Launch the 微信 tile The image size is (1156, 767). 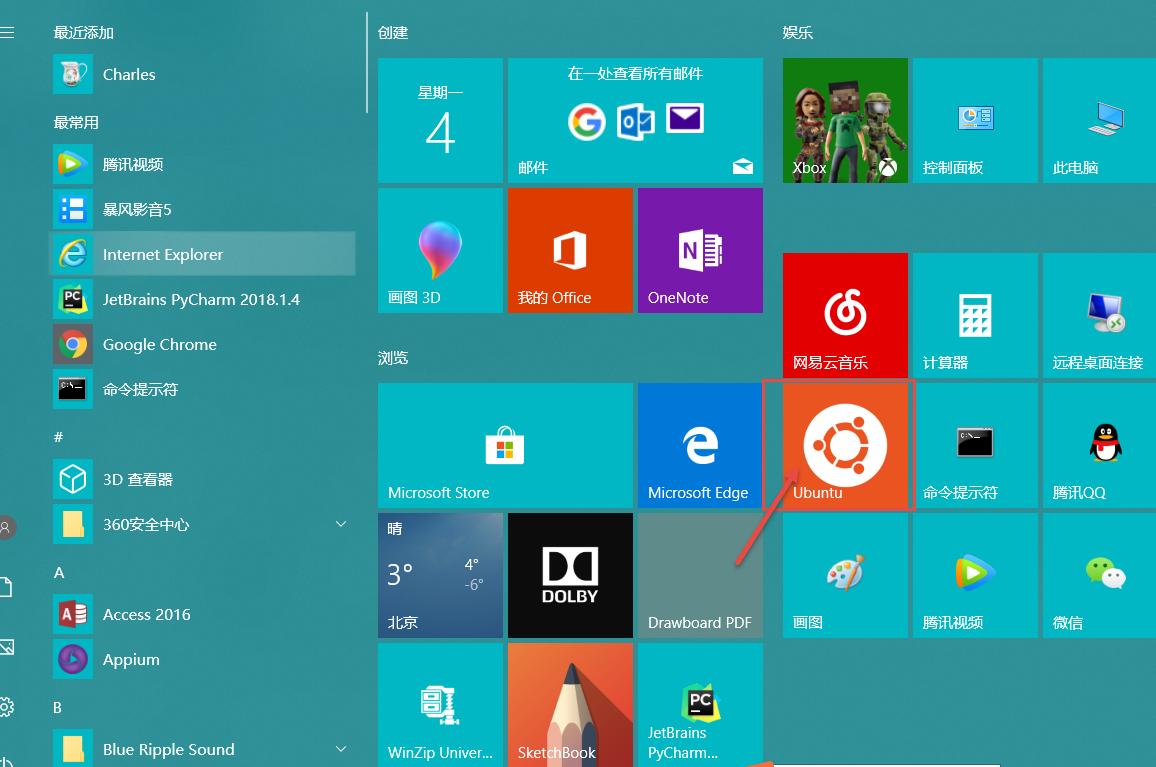click(1099, 575)
